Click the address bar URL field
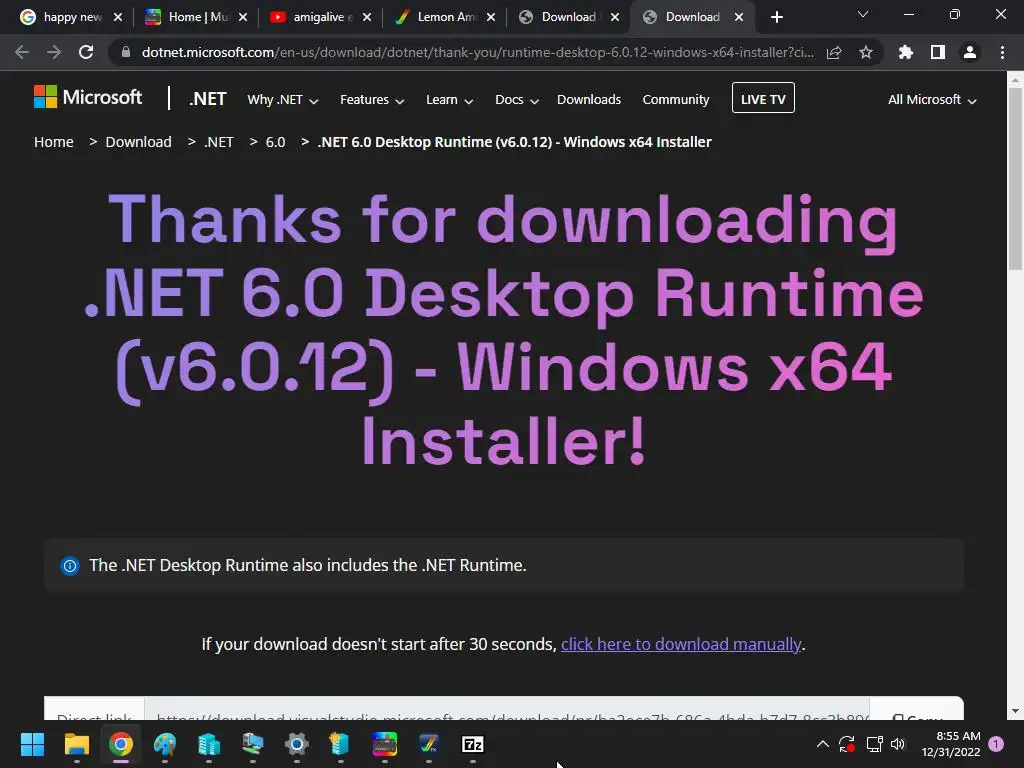Image resolution: width=1024 pixels, height=768 pixels. click(477, 52)
